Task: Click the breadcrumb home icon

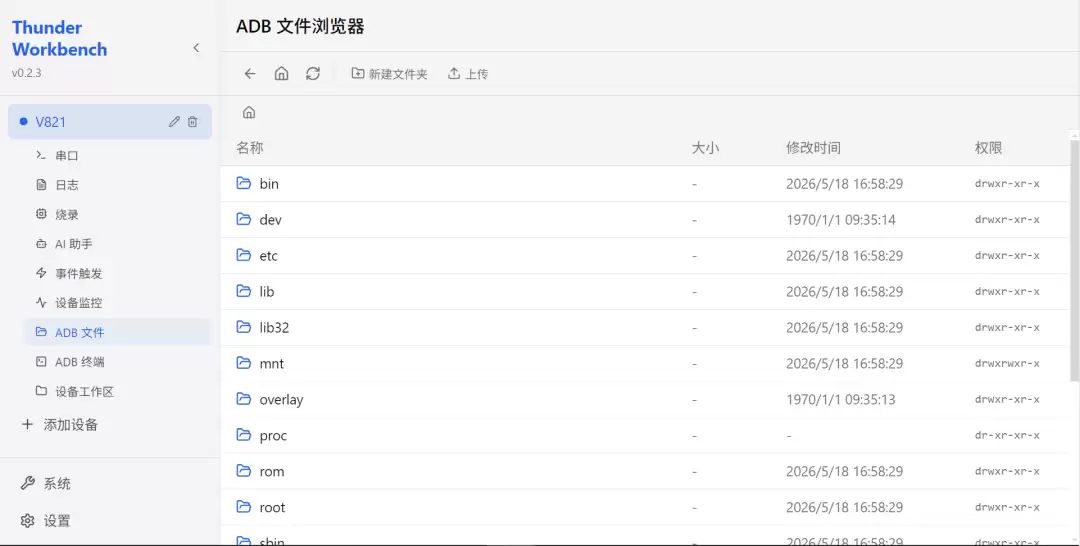Action: point(249,112)
